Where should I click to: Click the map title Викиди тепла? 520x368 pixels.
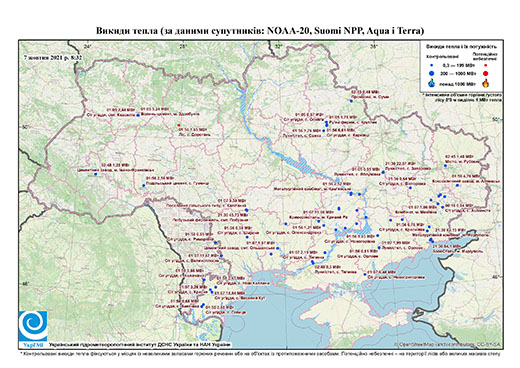260,31
